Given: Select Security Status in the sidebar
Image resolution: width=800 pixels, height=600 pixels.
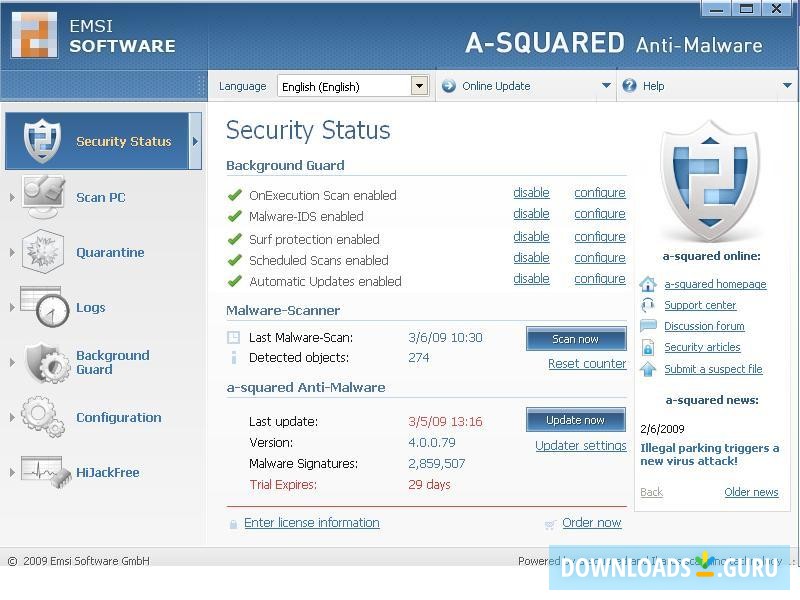Looking at the screenshot, I should 104,141.
